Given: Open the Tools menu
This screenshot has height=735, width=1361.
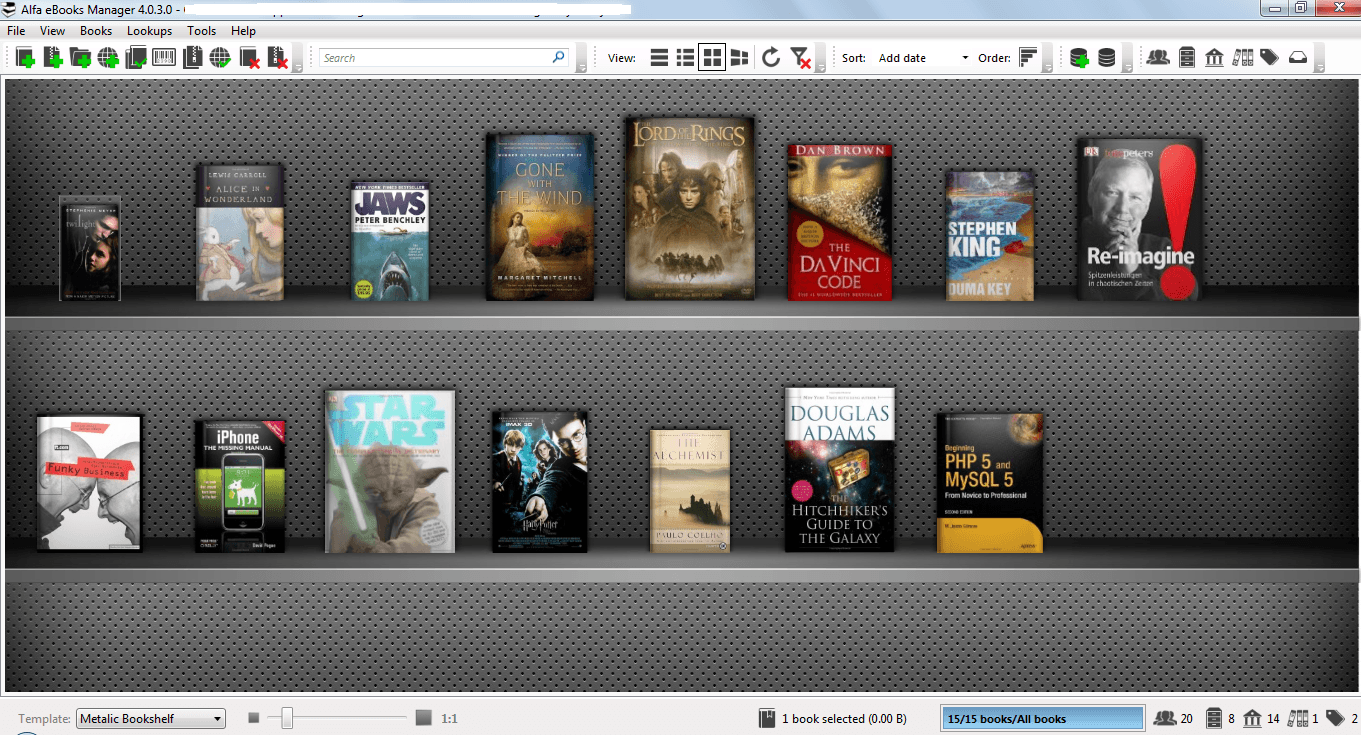Looking at the screenshot, I should (x=202, y=31).
